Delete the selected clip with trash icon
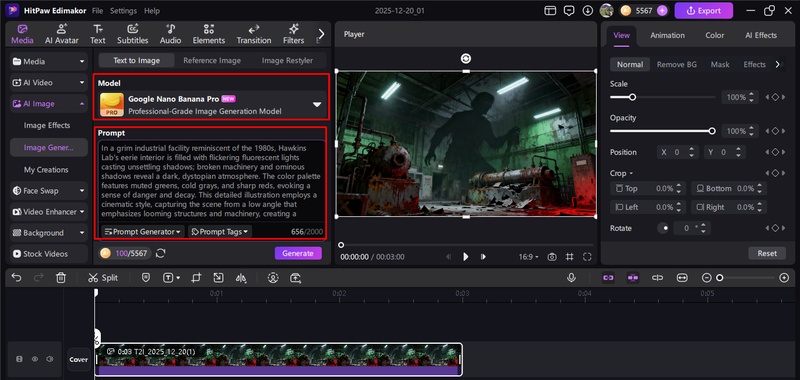 point(61,277)
